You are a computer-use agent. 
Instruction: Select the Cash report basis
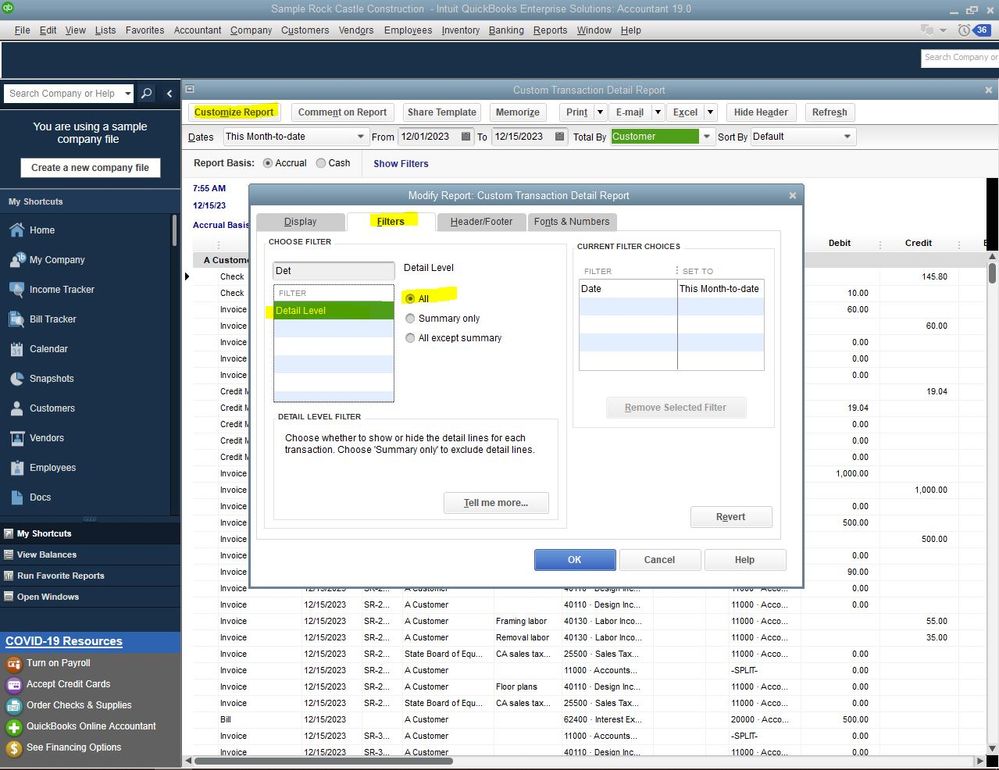tap(320, 163)
